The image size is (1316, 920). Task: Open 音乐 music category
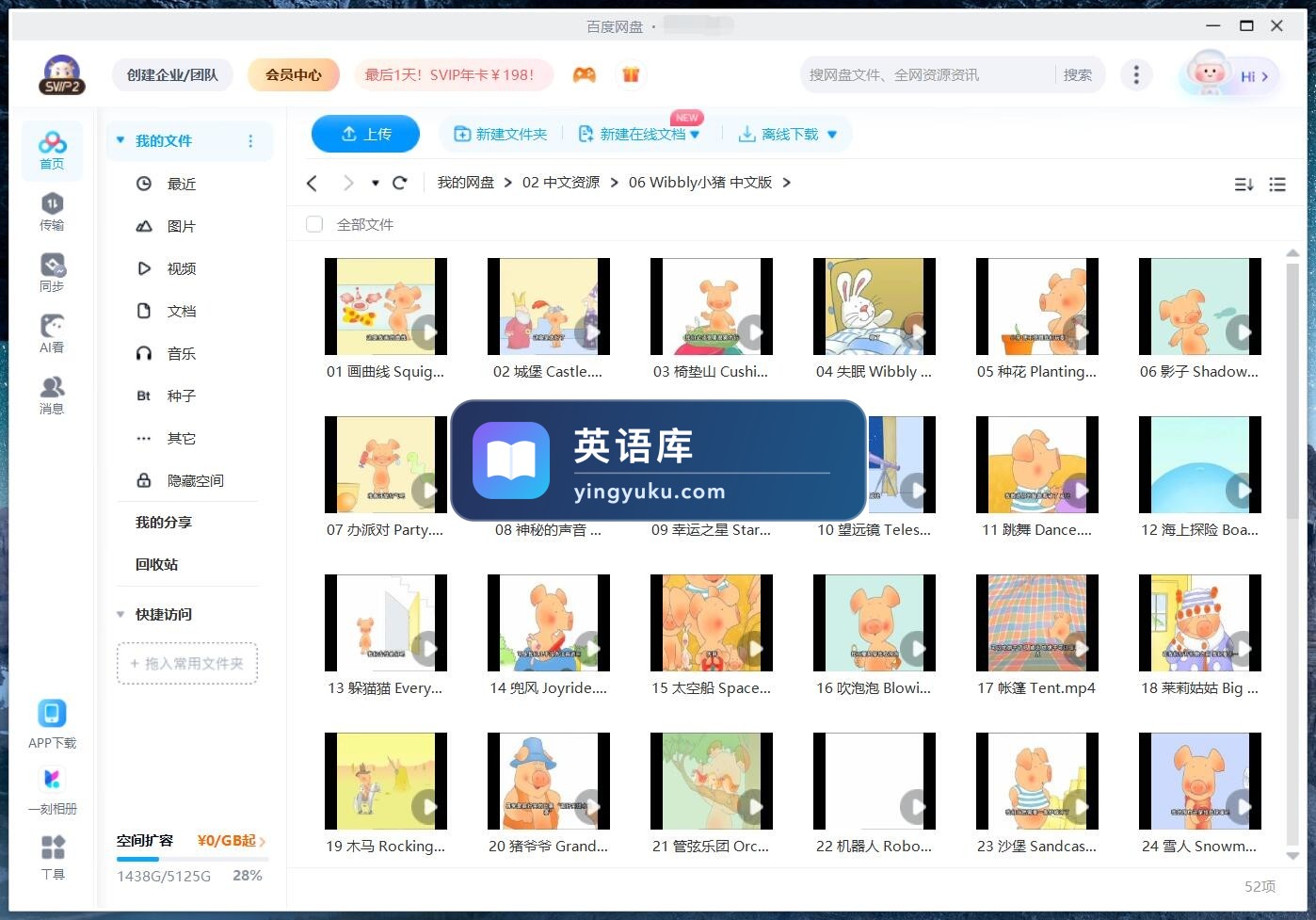182,353
